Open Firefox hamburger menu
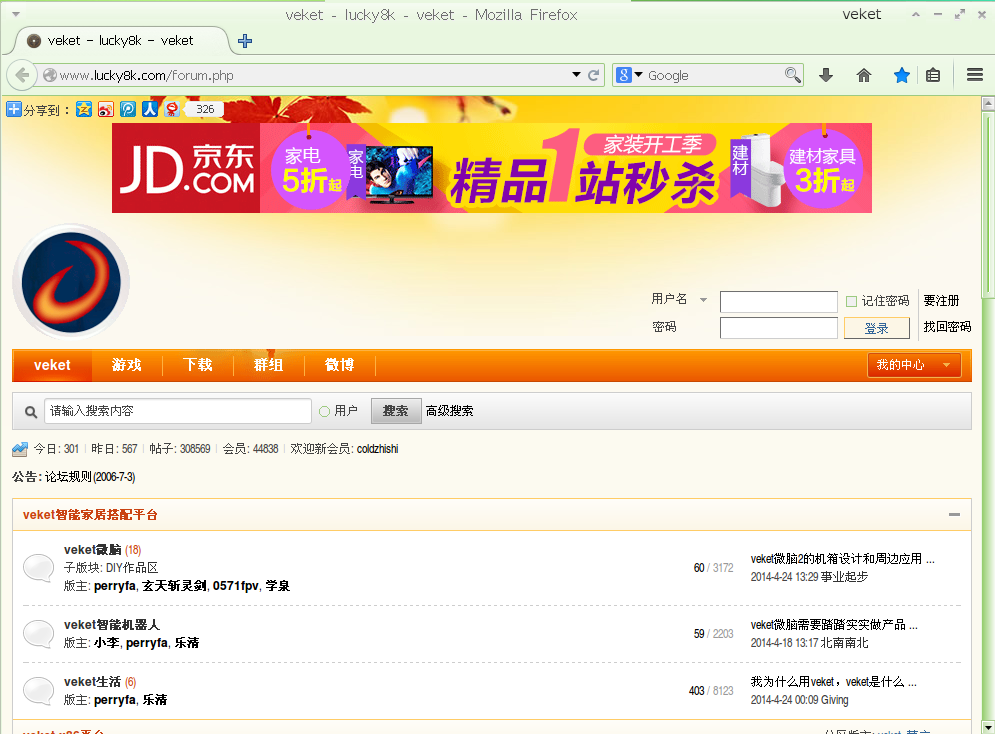Viewport: 995px width, 734px height. [975, 75]
